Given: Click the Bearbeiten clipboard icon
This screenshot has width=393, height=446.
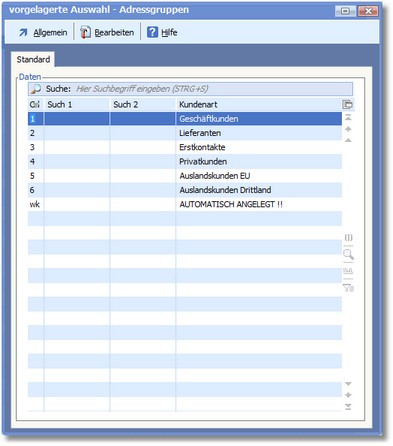Looking at the screenshot, I should 85,32.
